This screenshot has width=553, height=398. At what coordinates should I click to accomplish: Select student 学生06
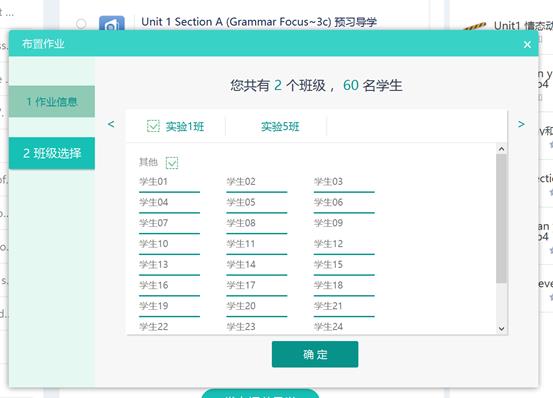click(x=328, y=202)
